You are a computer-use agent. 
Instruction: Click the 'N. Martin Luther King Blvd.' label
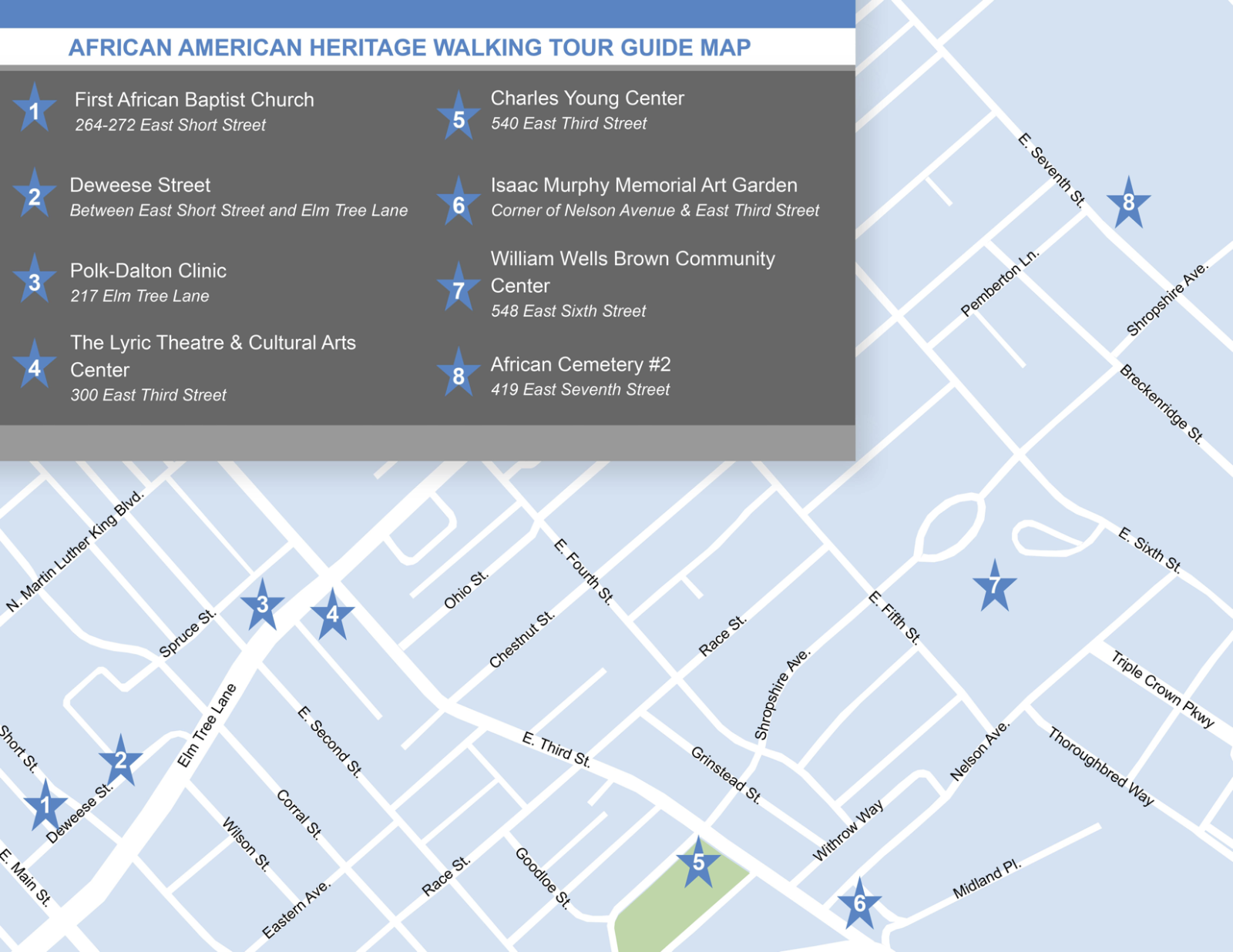tap(76, 551)
